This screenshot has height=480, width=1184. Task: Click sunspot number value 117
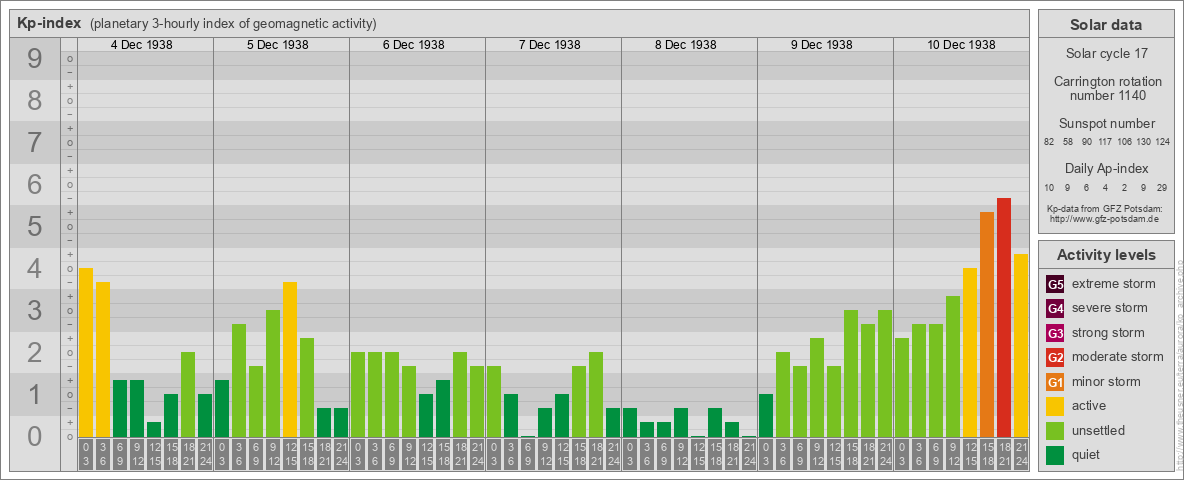pyautogui.click(x=1105, y=142)
